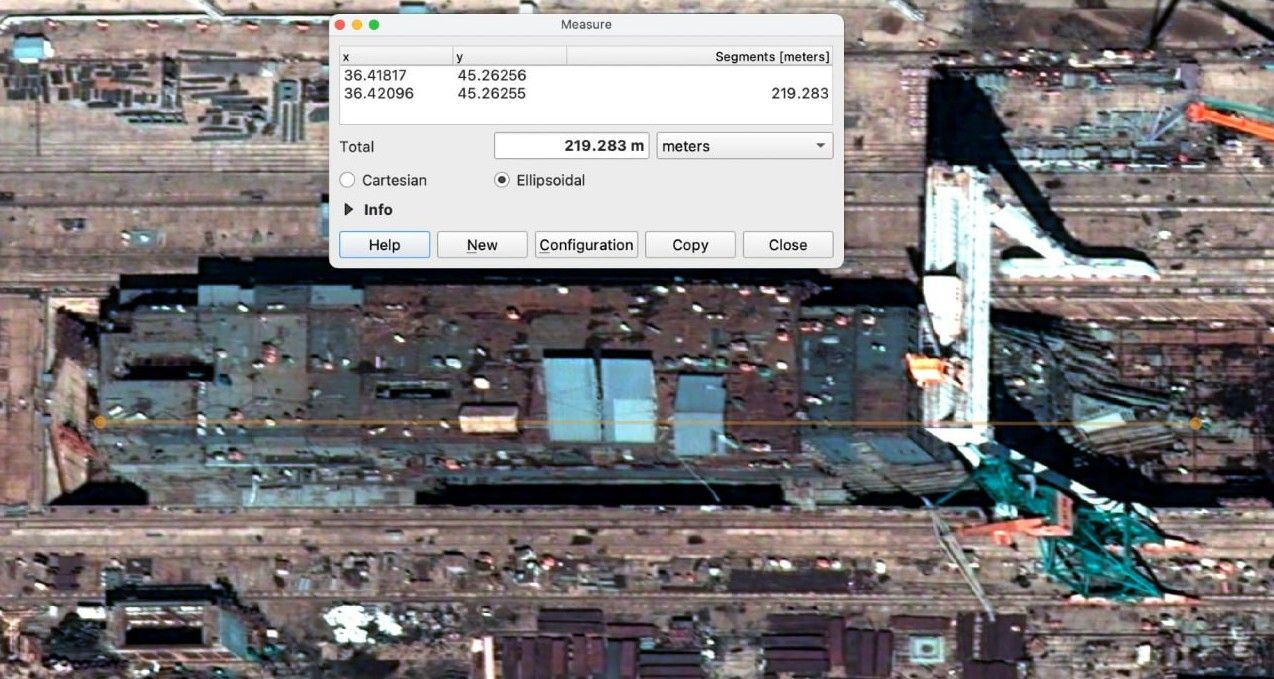Select the Cartesian measurement option
Image resolution: width=1274 pixels, height=679 pixels.
[x=348, y=180]
